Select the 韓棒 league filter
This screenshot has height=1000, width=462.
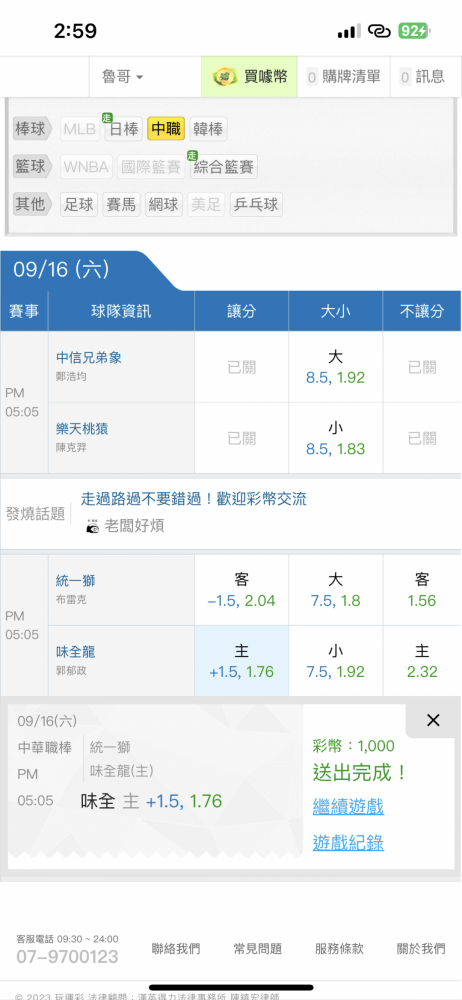[208, 129]
